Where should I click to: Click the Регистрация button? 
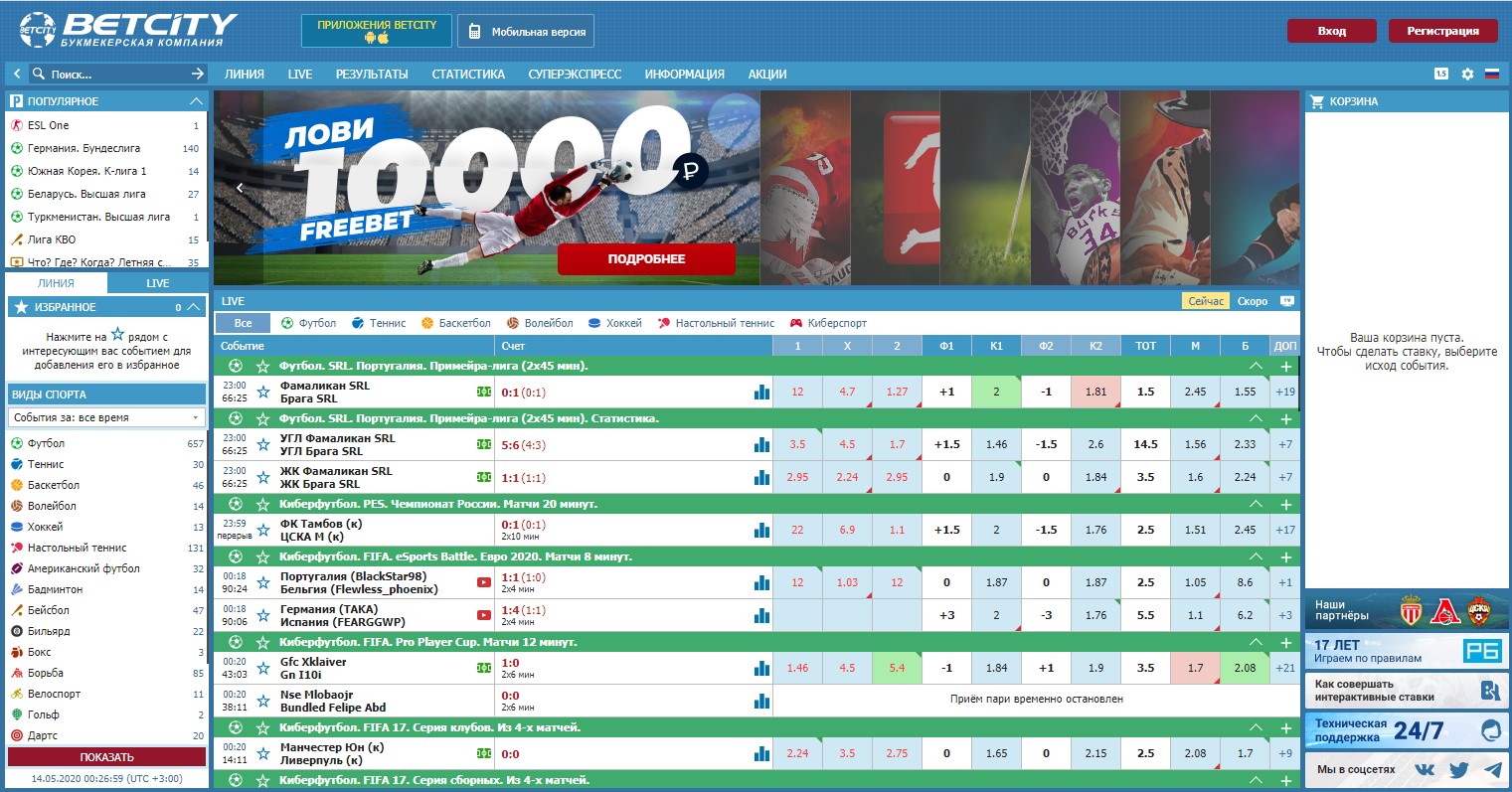(x=1441, y=31)
